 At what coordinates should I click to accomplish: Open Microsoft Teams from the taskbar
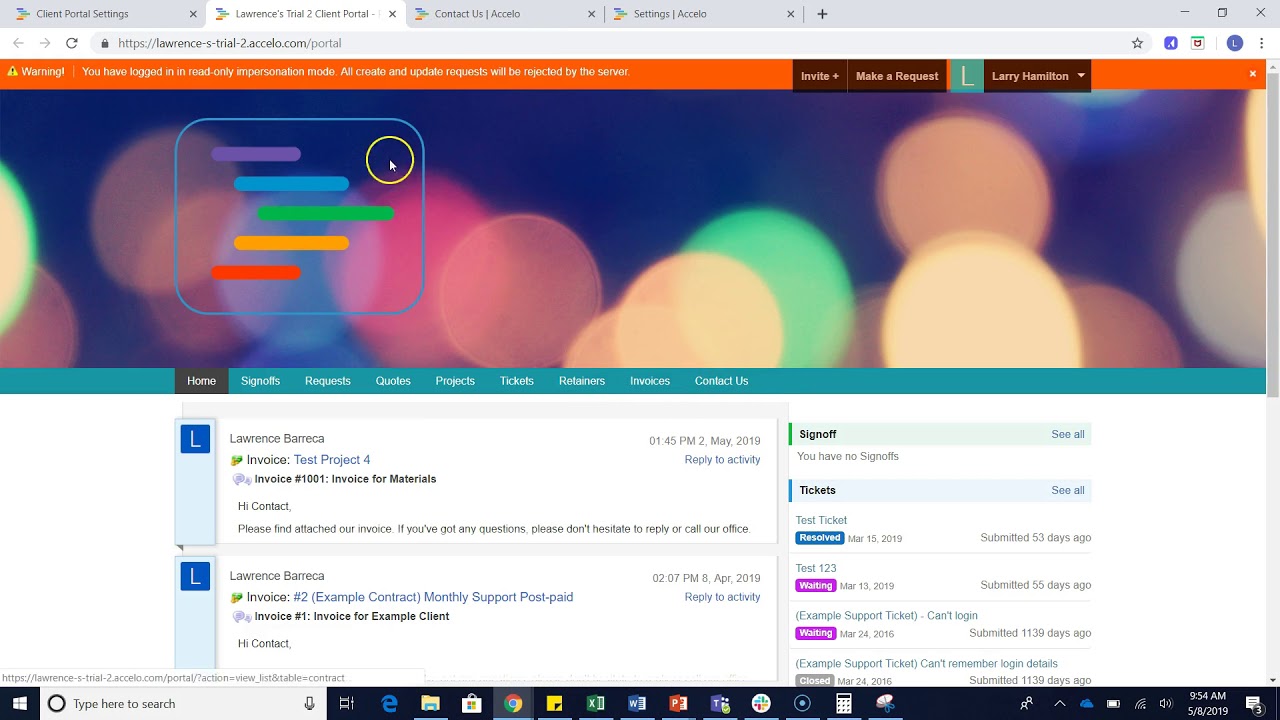[x=719, y=704]
